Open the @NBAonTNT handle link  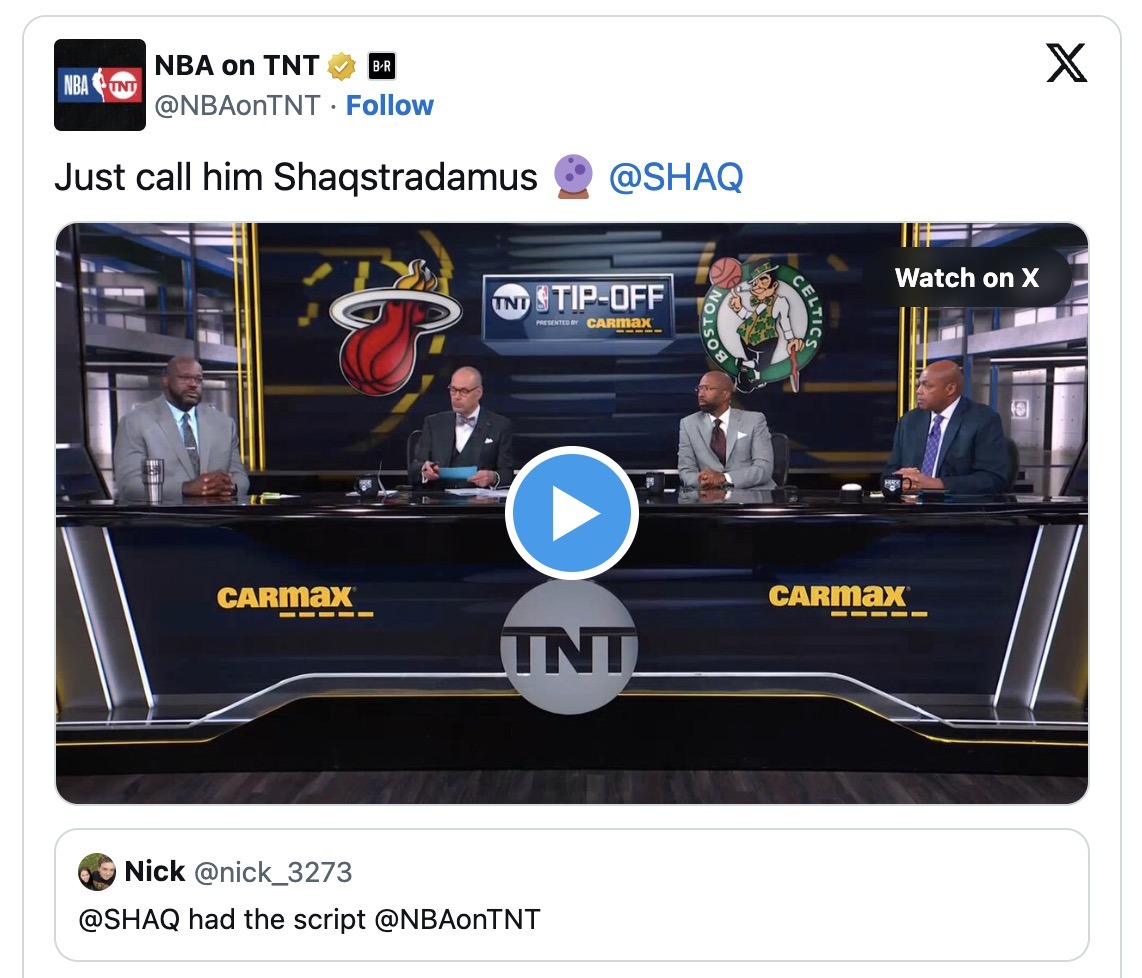click(x=237, y=106)
